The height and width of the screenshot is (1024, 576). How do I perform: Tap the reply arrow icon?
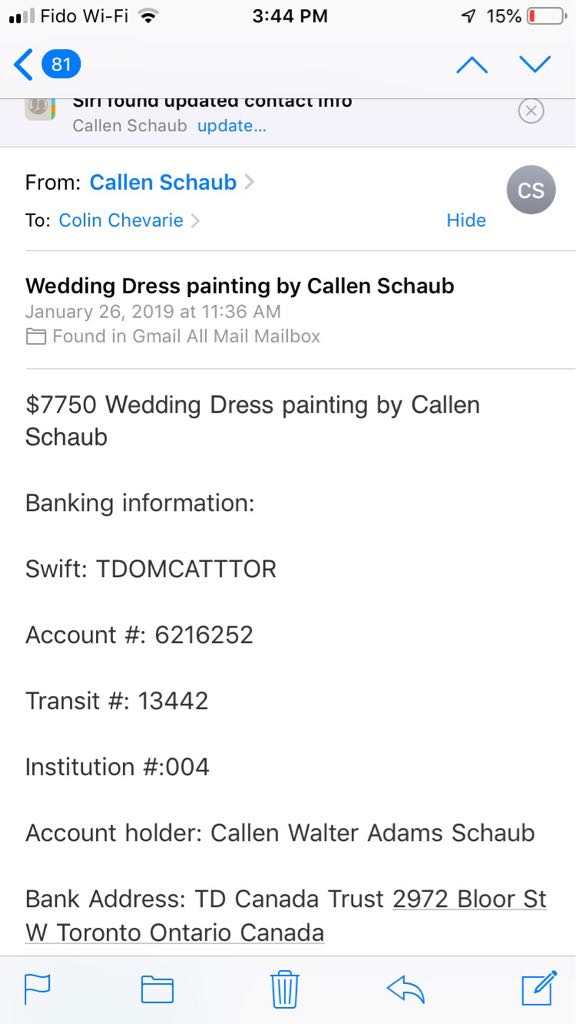pos(406,988)
